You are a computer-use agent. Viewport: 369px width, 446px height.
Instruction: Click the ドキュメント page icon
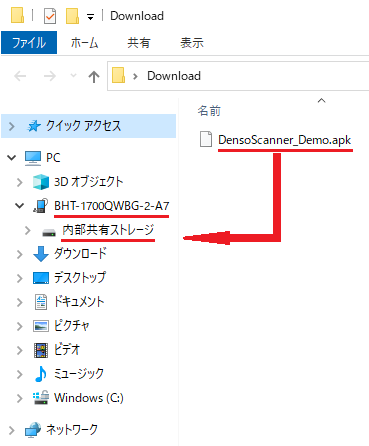point(41,302)
